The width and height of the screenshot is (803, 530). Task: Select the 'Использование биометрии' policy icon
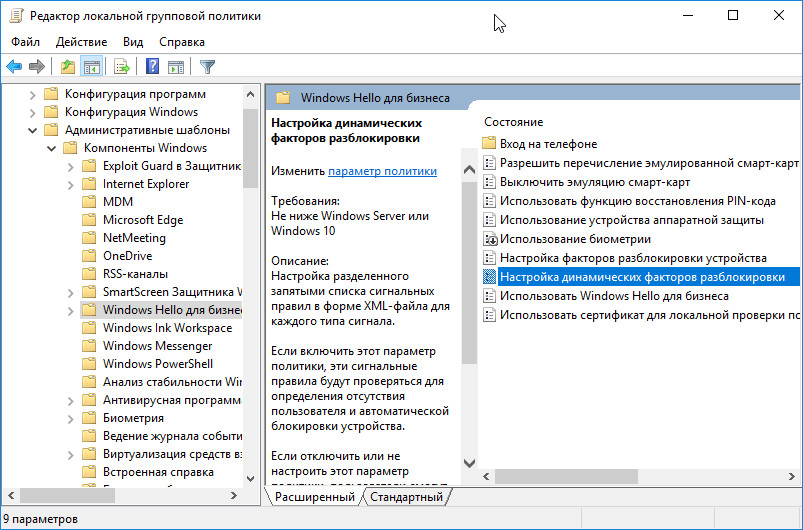[490, 240]
